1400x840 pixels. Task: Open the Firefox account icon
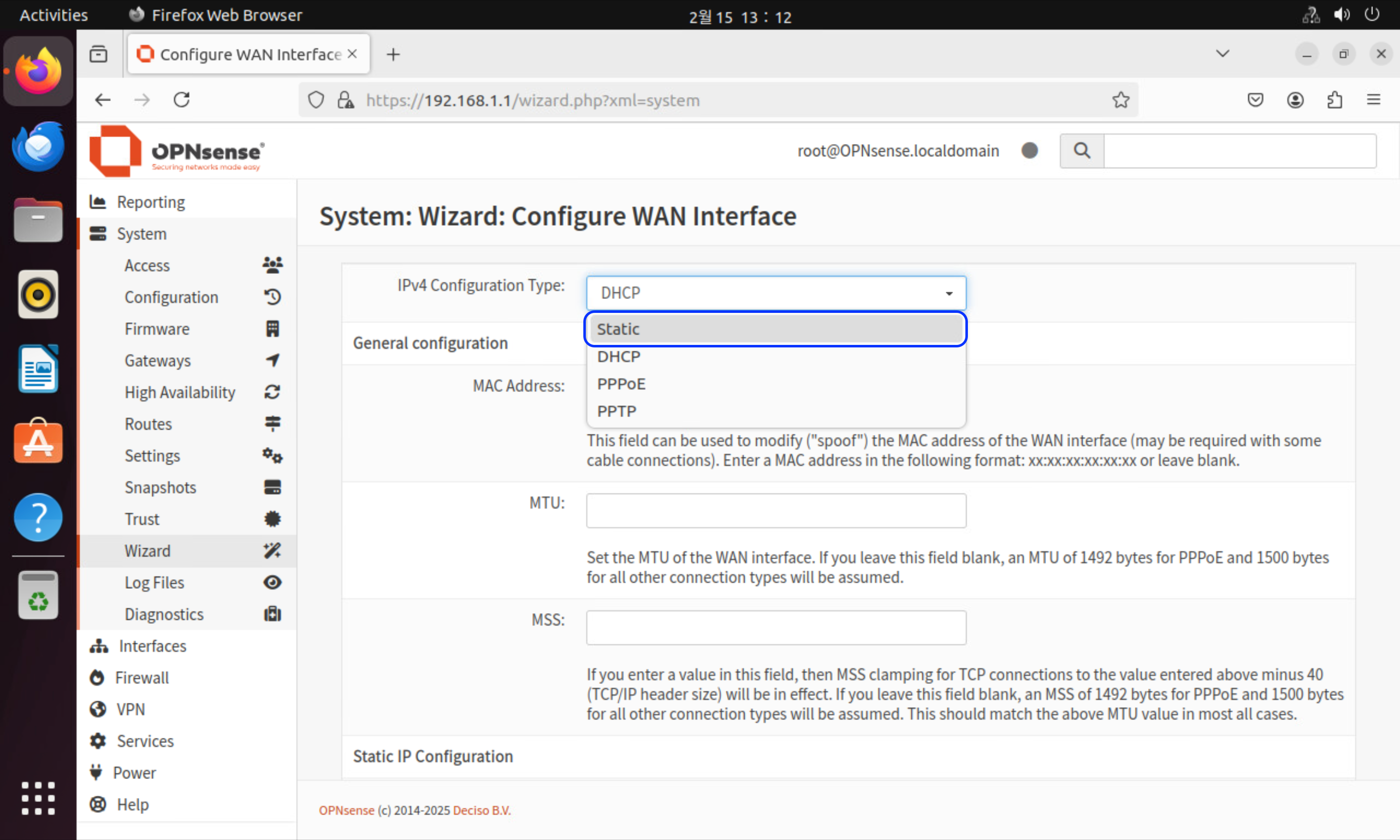[1295, 100]
